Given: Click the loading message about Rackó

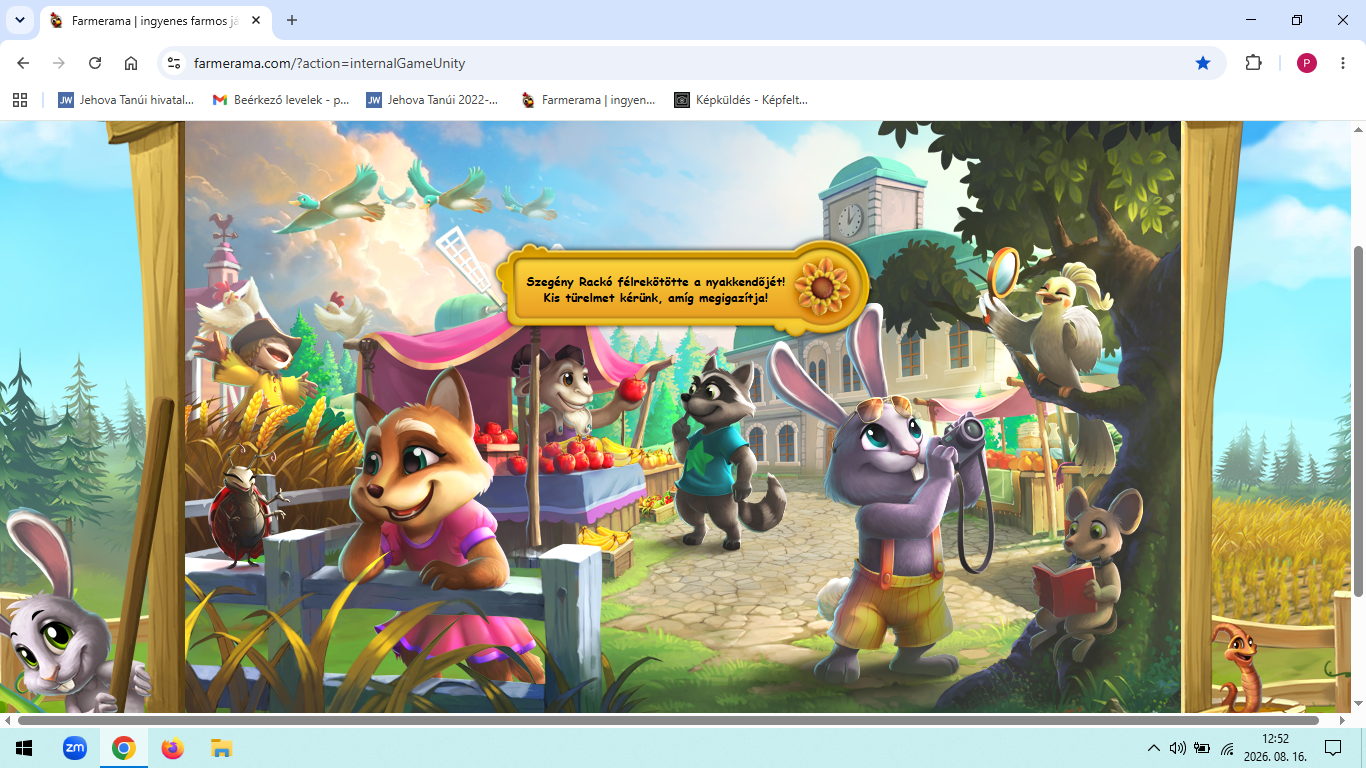Looking at the screenshot, I should [656, 290].
